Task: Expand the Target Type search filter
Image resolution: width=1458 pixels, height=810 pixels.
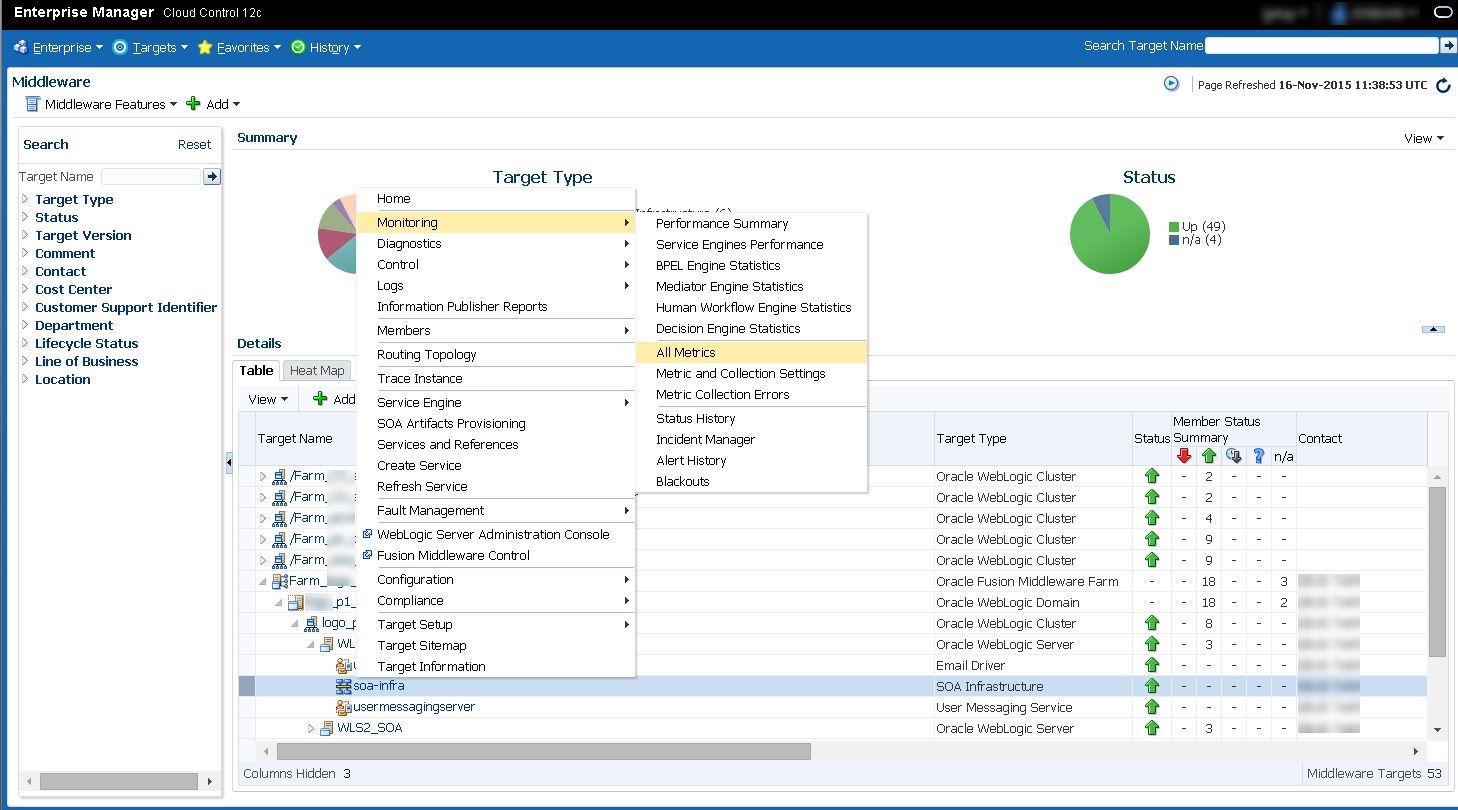Action: 25,199
